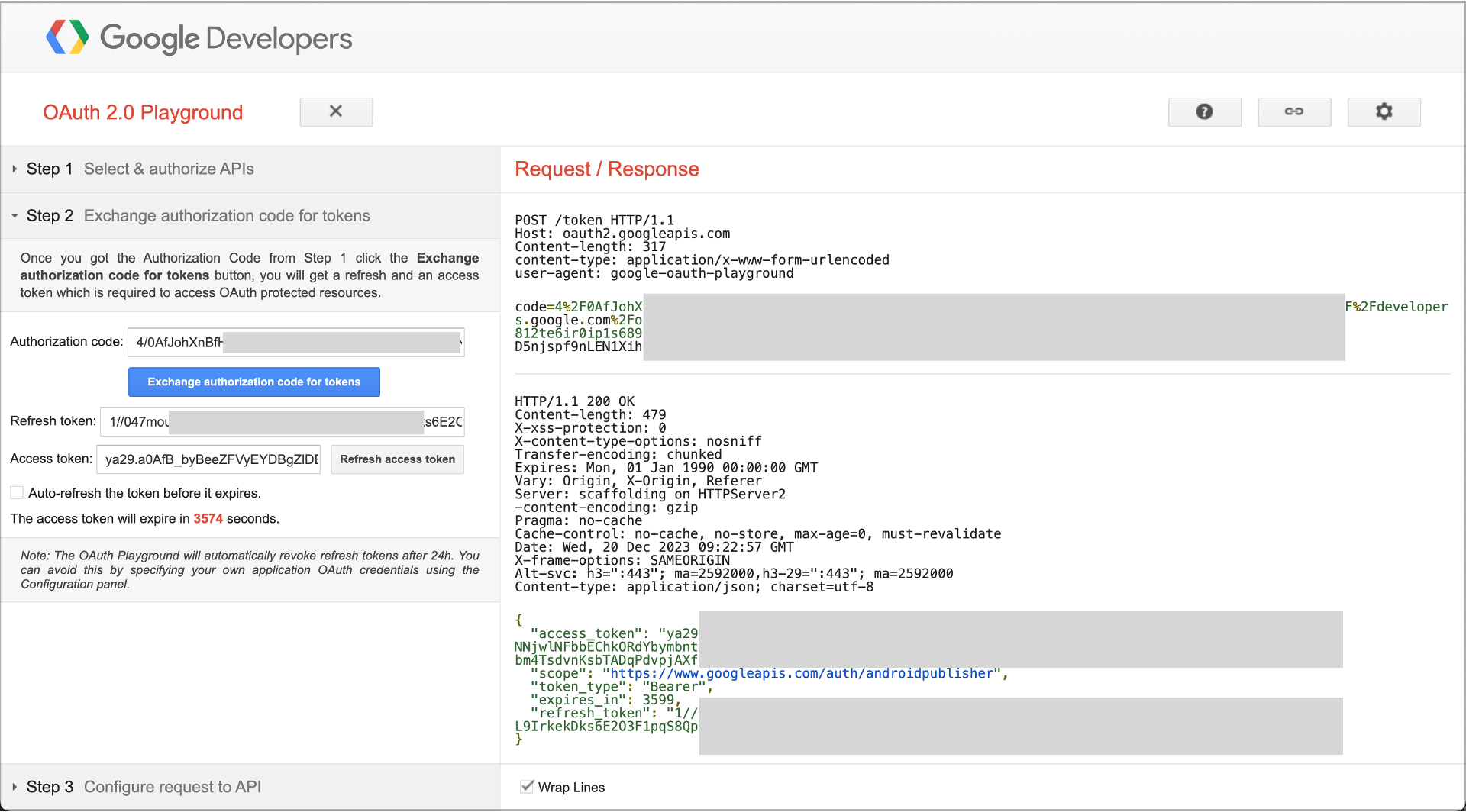This screenshot has width=1466, height=812.
Task: Enable Auto-refresh the token checkbox
Action: [x=17, y=493]
